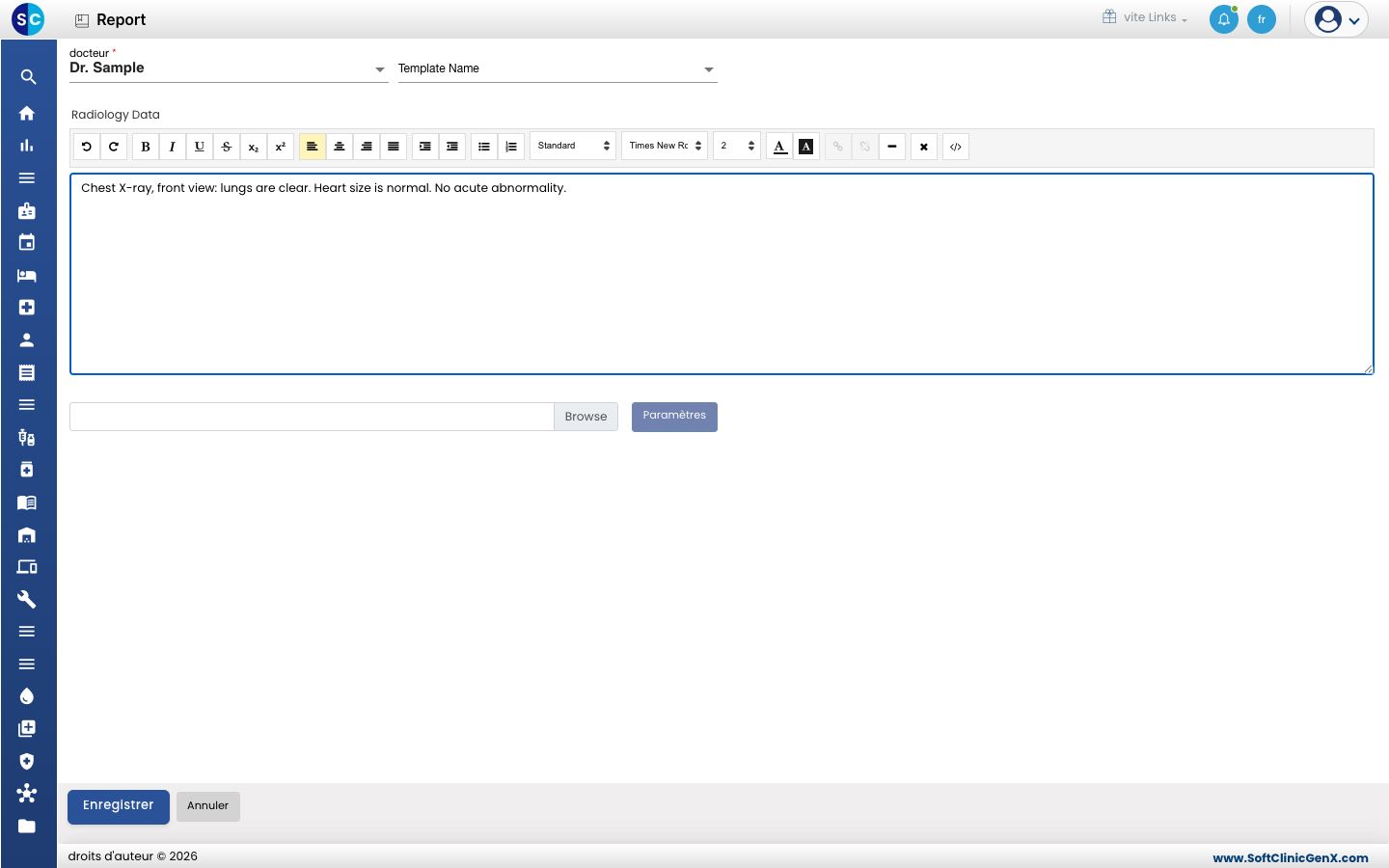Viewport: 1389px width, 868px height.
Task: Toggle italic formatting
Action: [x=173, y=147]
